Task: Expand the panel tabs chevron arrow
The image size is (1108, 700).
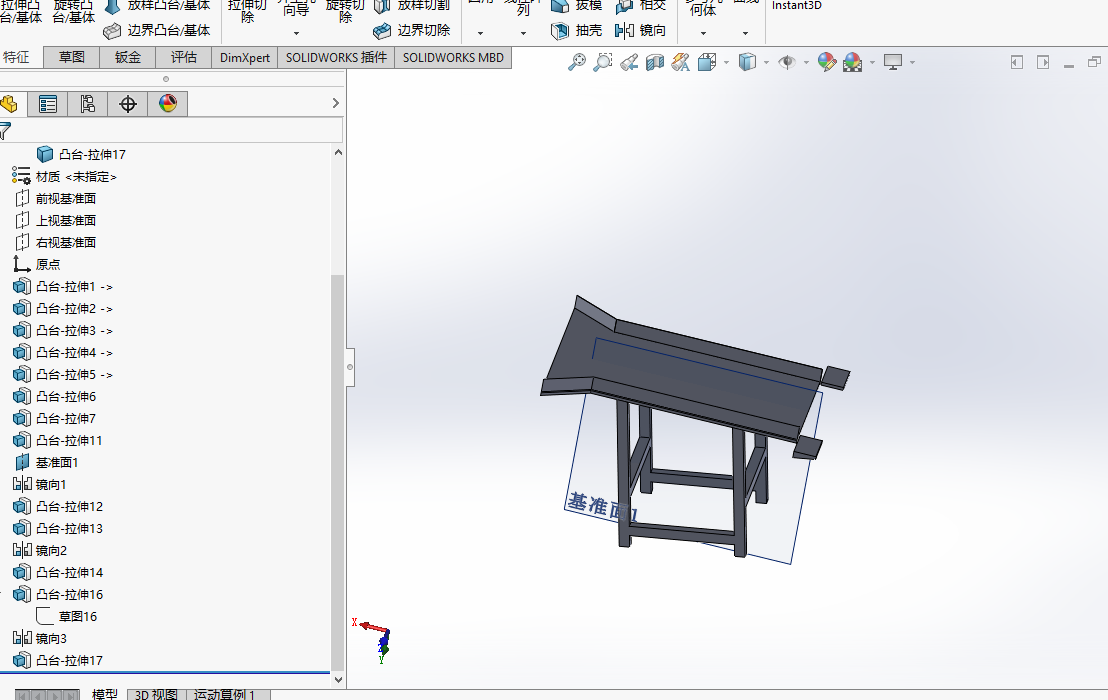Action: pos(336,104)
